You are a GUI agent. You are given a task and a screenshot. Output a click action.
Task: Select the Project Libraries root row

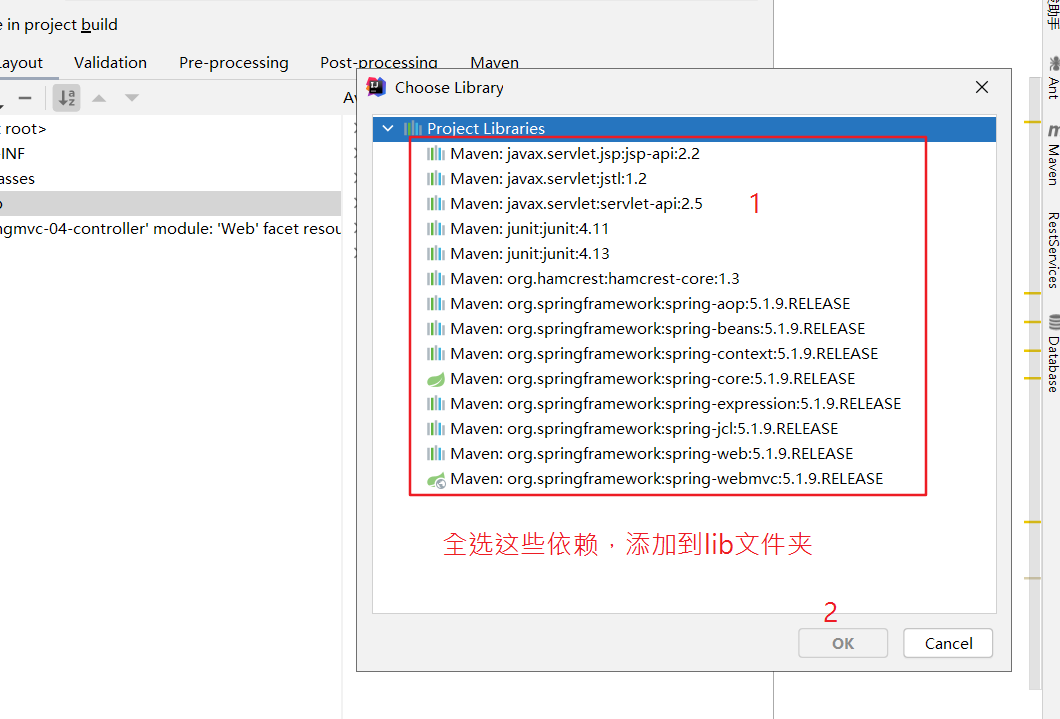click(x=684, y=128)
